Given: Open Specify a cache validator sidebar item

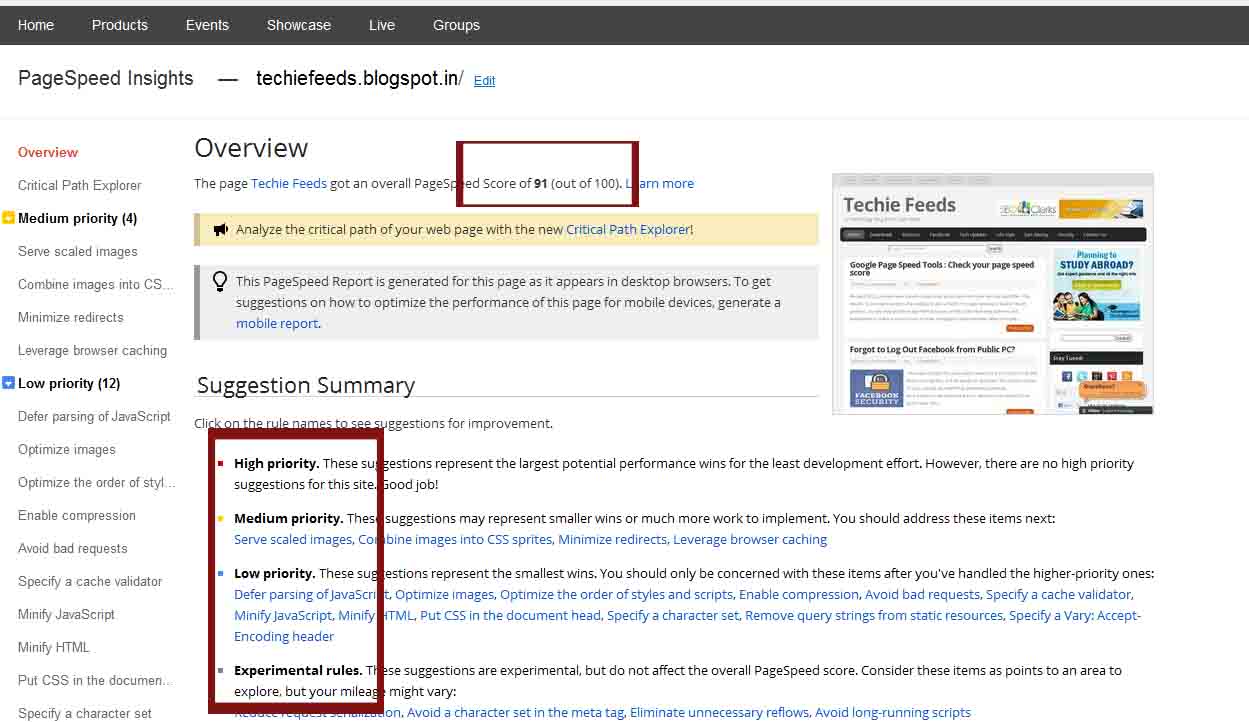Looking at the screenshot, I should 90,581.
